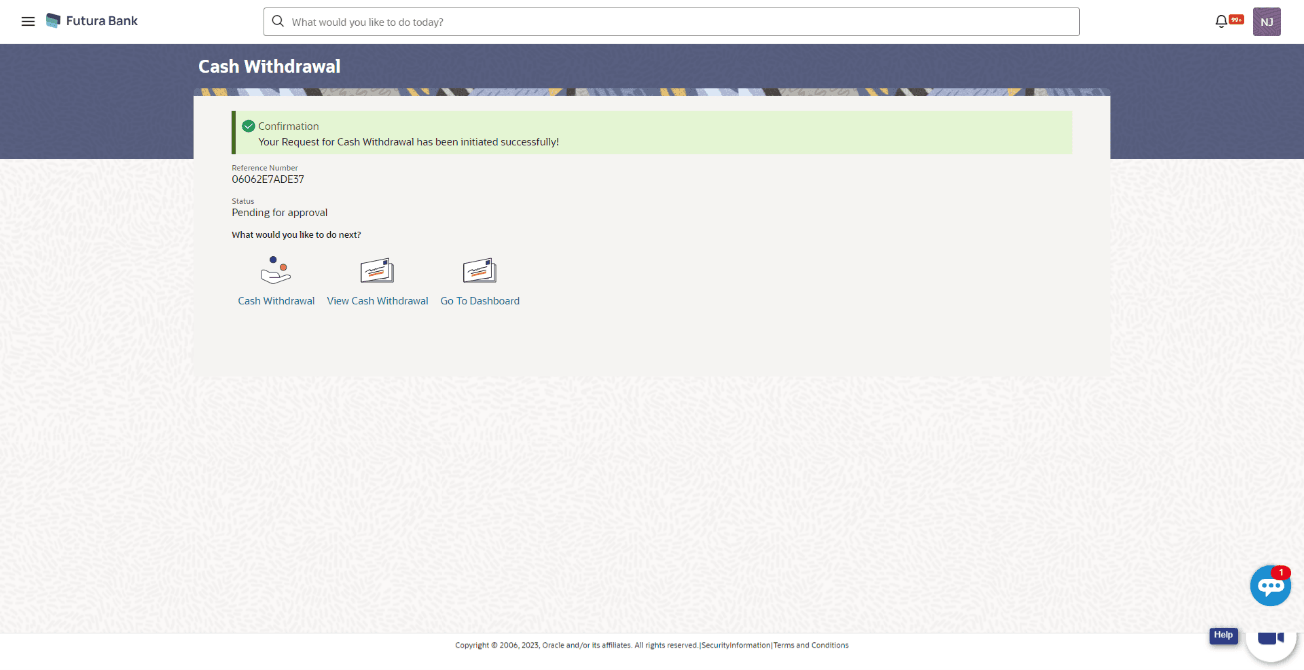This screenshot has height=670, width=1304.
Task: Open Security Information footer link
Action: coord(736,645)
